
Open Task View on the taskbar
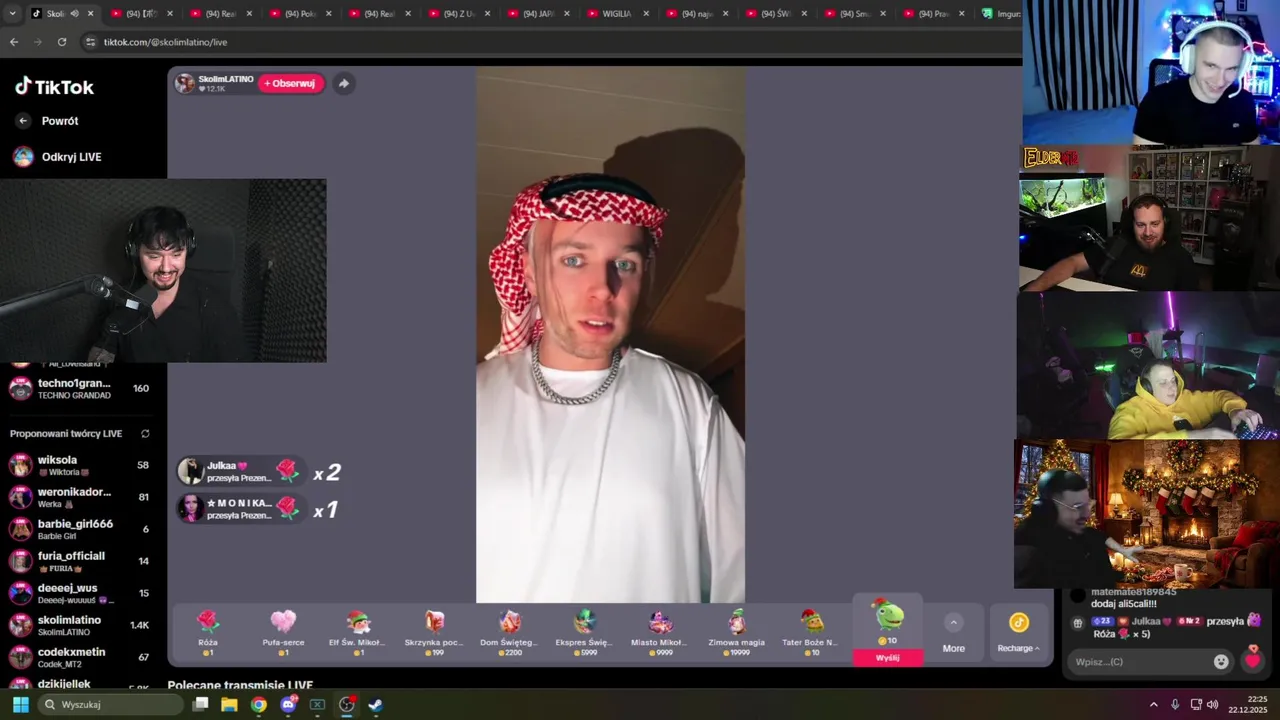click(x=200, y=705)
